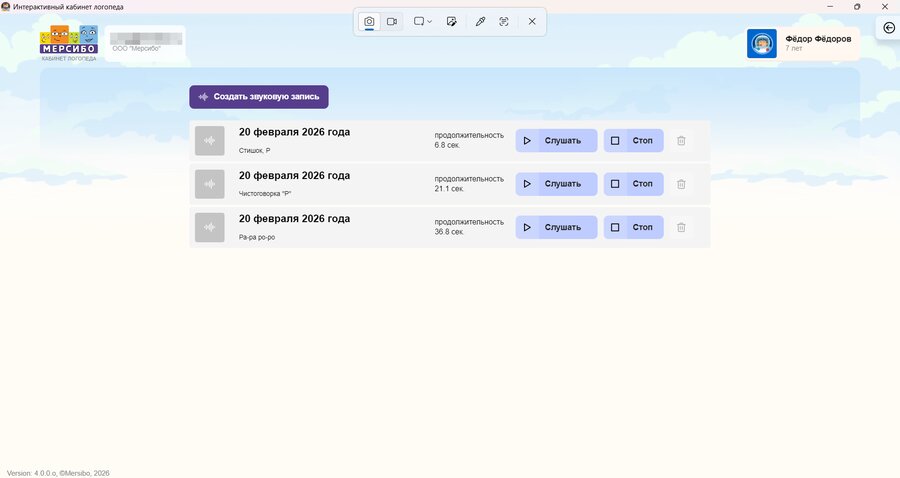Viewport: 900px width, 478px height.
Task: Play the Стишок, Р recording
Action: (x=556, y=141)
